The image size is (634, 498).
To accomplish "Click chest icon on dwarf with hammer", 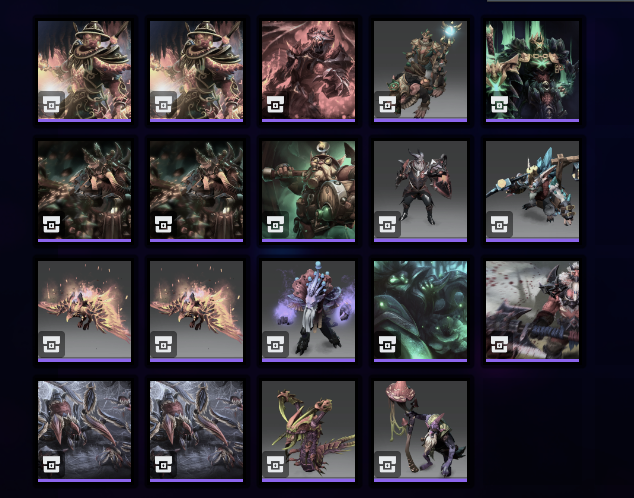I will pyautogui.click(x=275, y=224).
